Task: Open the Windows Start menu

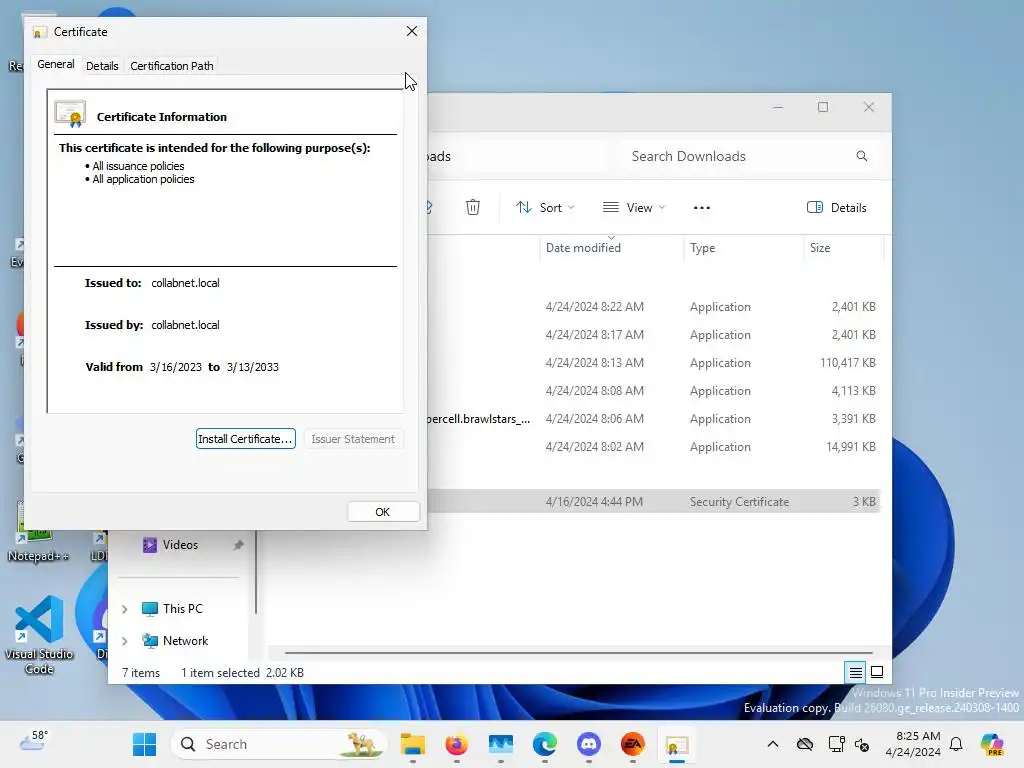Action: pos(144,744)
